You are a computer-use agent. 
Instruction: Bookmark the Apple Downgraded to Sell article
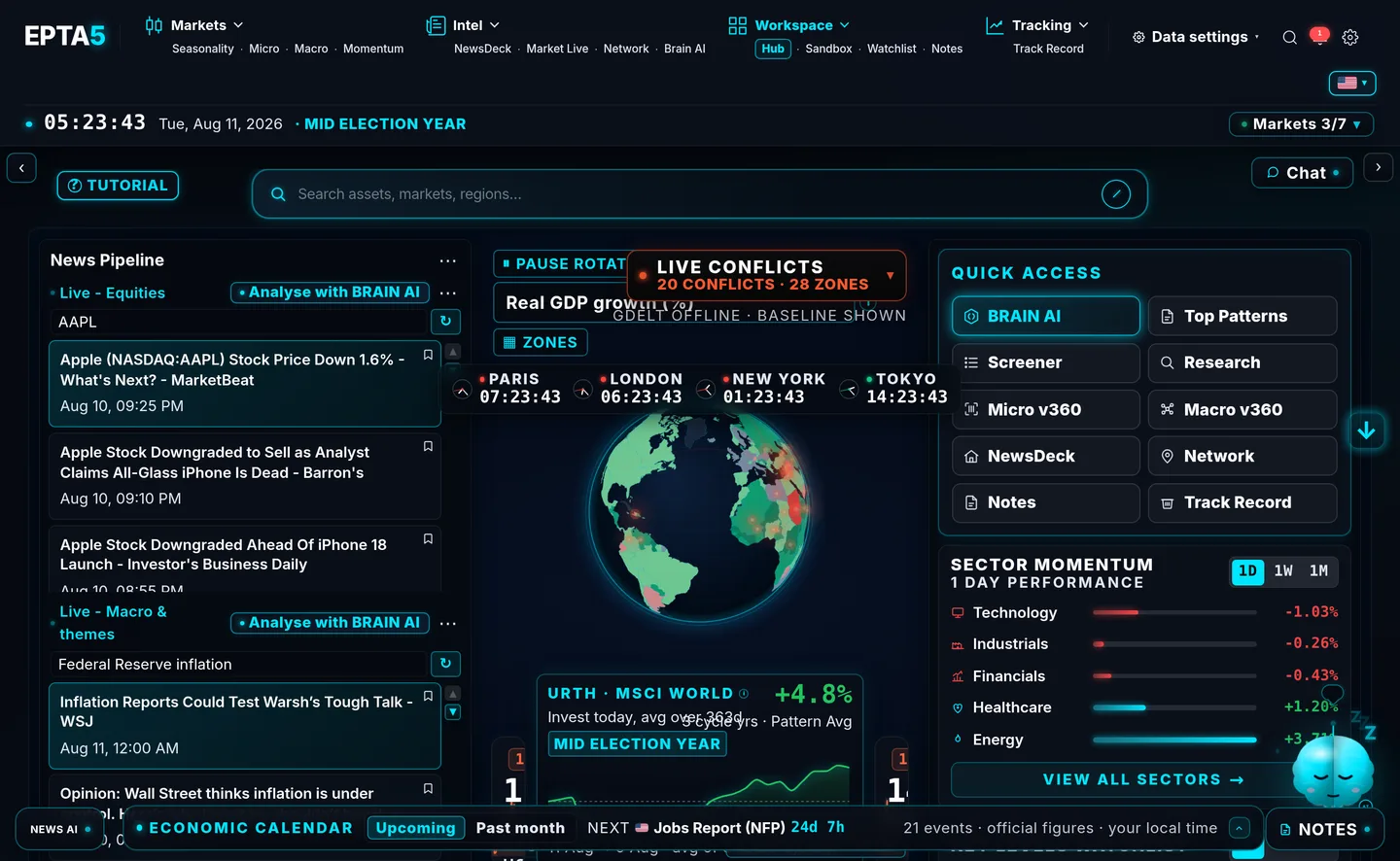[x=428, y=446]
